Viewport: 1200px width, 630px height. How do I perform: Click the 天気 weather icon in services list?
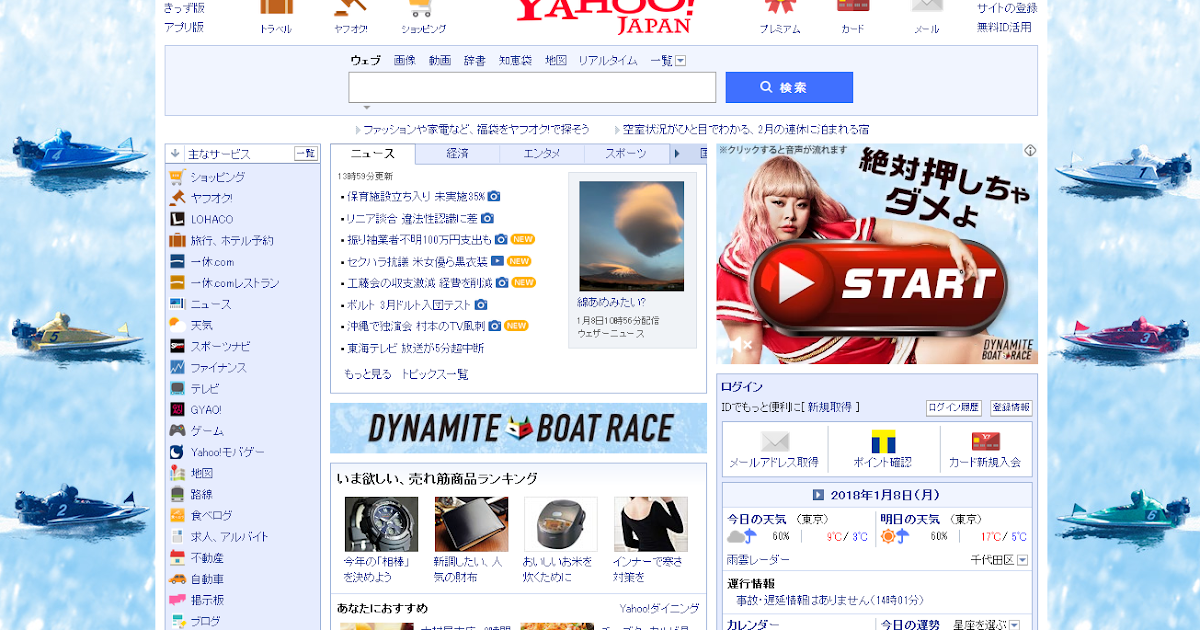pos(176,325)
